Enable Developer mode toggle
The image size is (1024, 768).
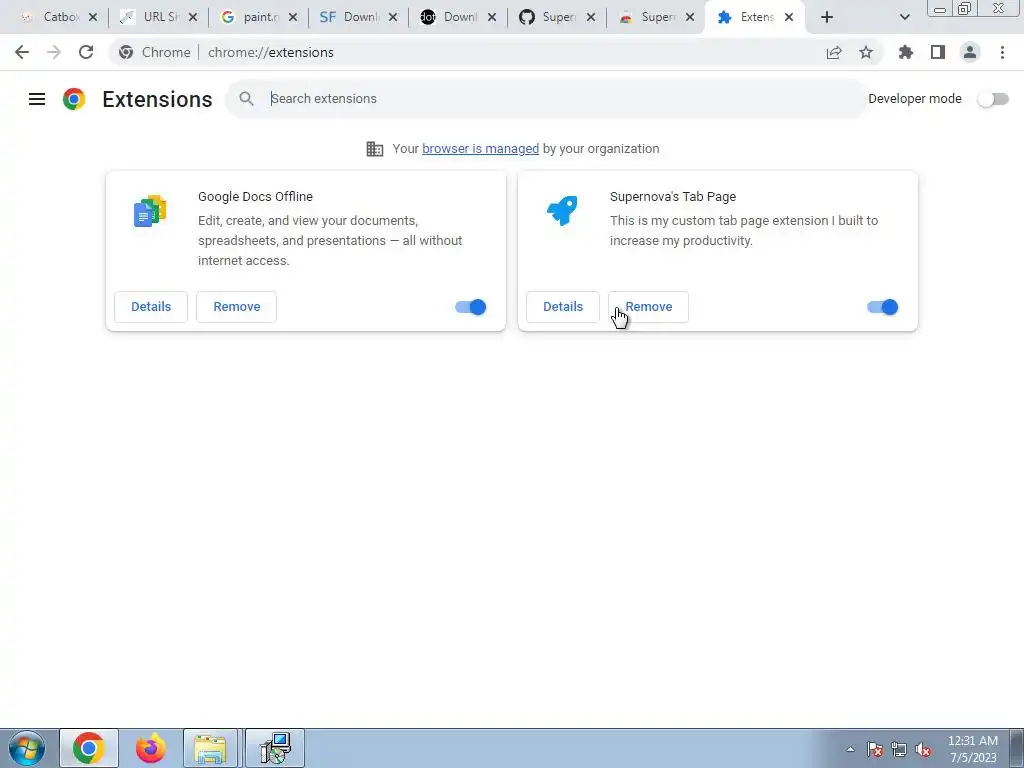(993, 99)
